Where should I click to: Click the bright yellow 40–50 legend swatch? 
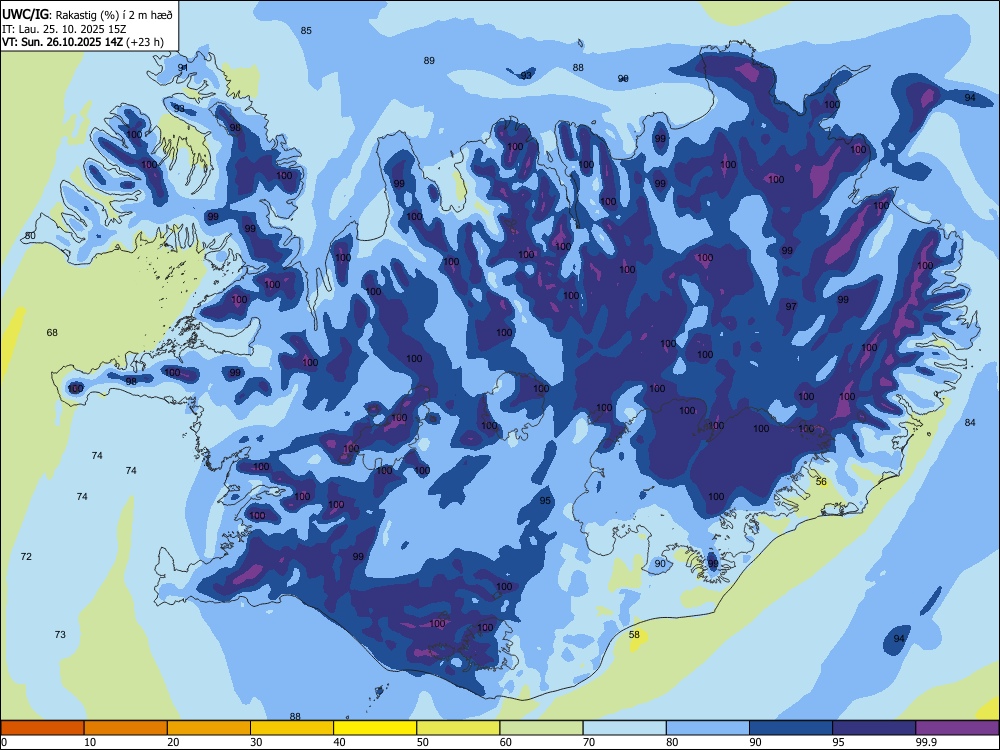tap(375, 728)
